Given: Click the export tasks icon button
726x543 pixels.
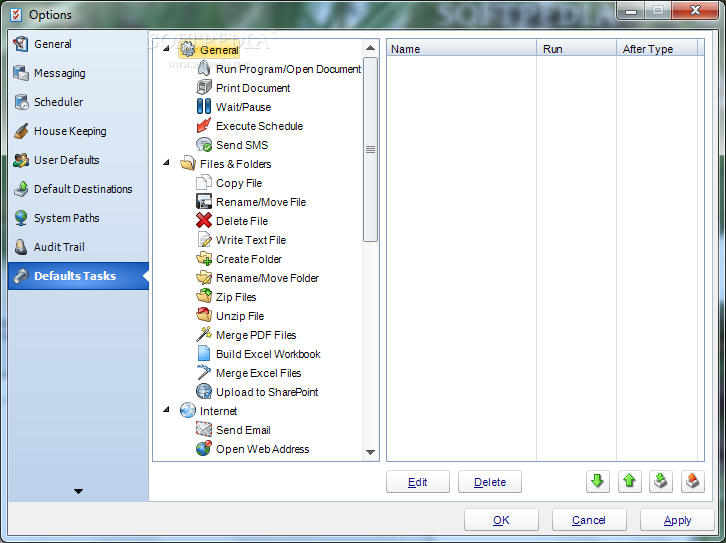Looking at the screenshot, I should (x=693, y=481).
